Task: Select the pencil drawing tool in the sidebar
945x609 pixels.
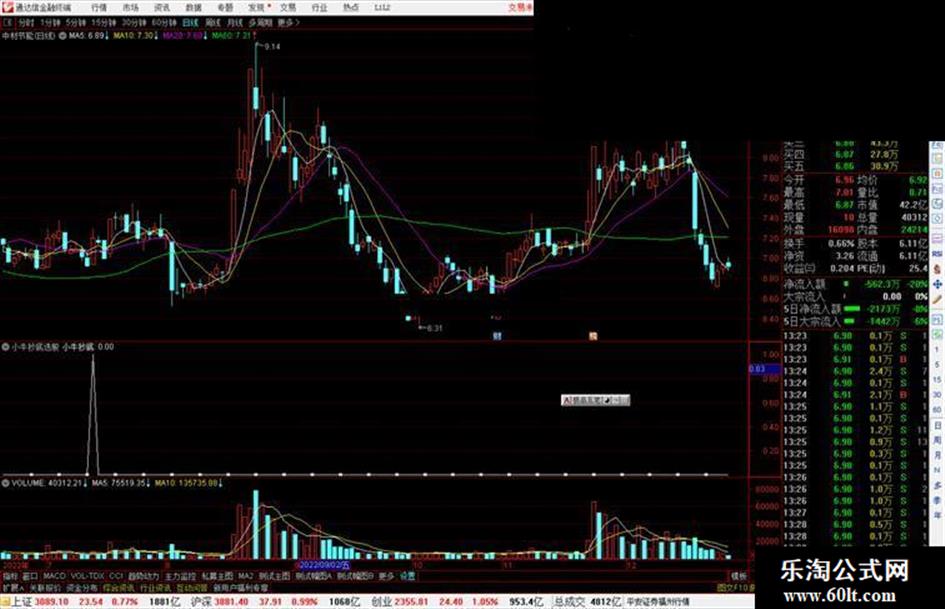Action: pos(937,299)
